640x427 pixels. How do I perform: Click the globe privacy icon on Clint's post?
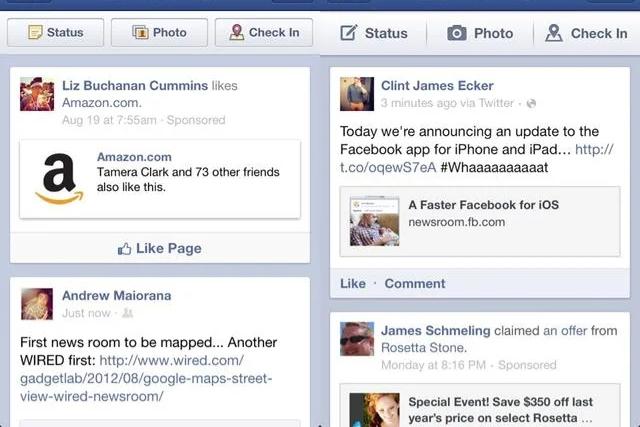531,103
